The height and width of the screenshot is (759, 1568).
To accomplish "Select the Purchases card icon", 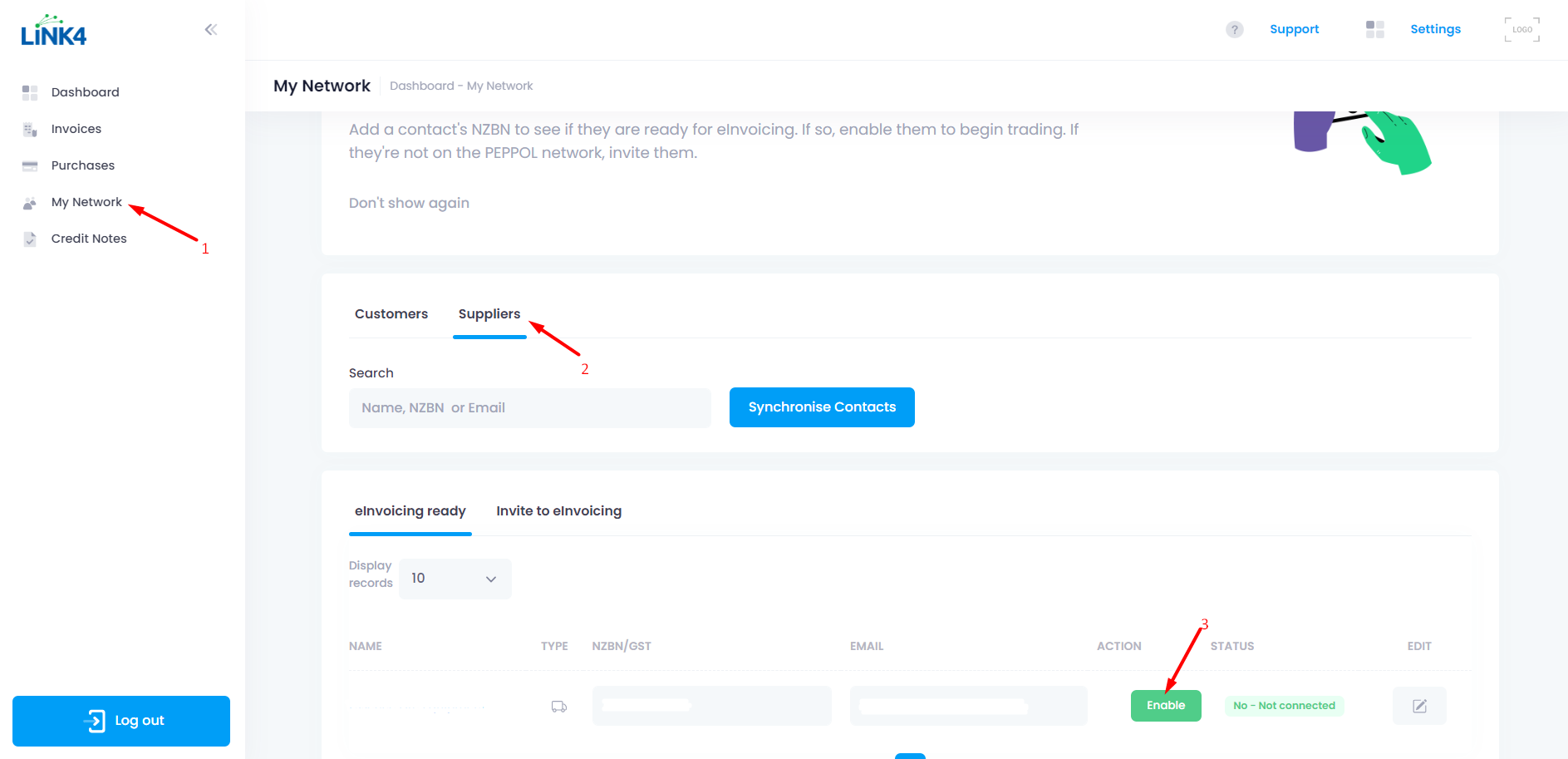I will tap(30, 165).
